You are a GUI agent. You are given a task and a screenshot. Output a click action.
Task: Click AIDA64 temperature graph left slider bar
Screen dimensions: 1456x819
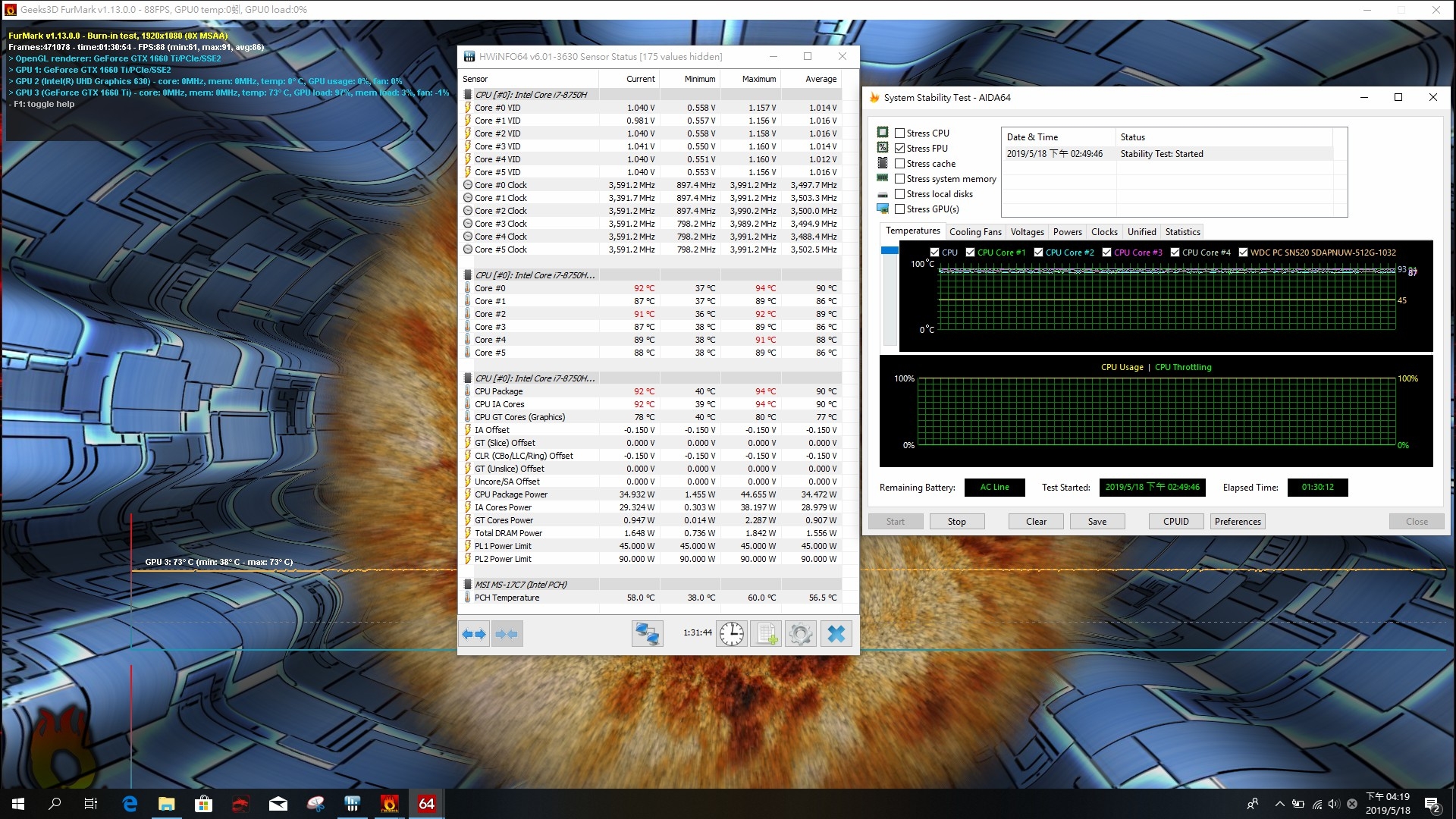coord(890,296)
